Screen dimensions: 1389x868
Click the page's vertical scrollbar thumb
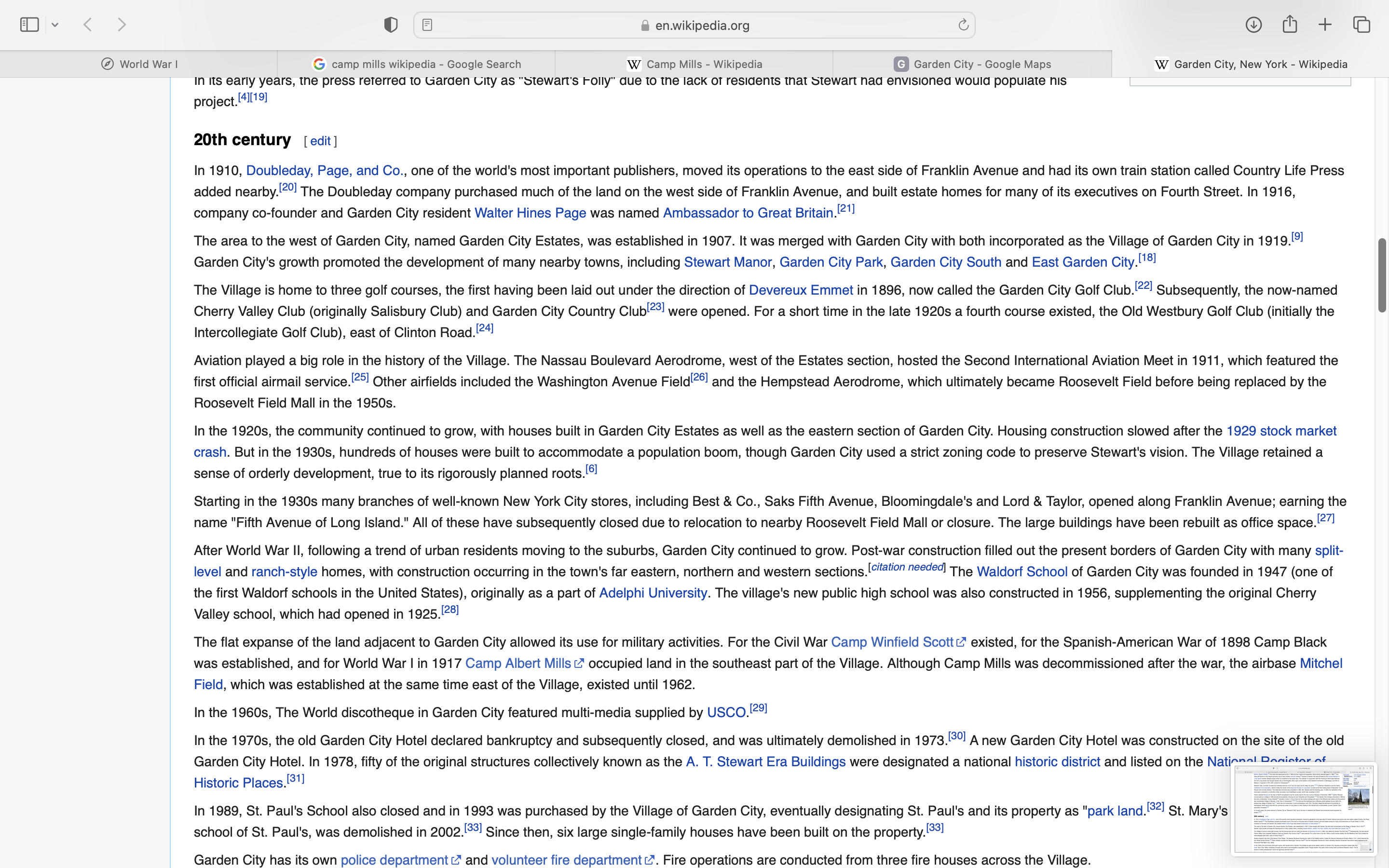point(1382,275)
